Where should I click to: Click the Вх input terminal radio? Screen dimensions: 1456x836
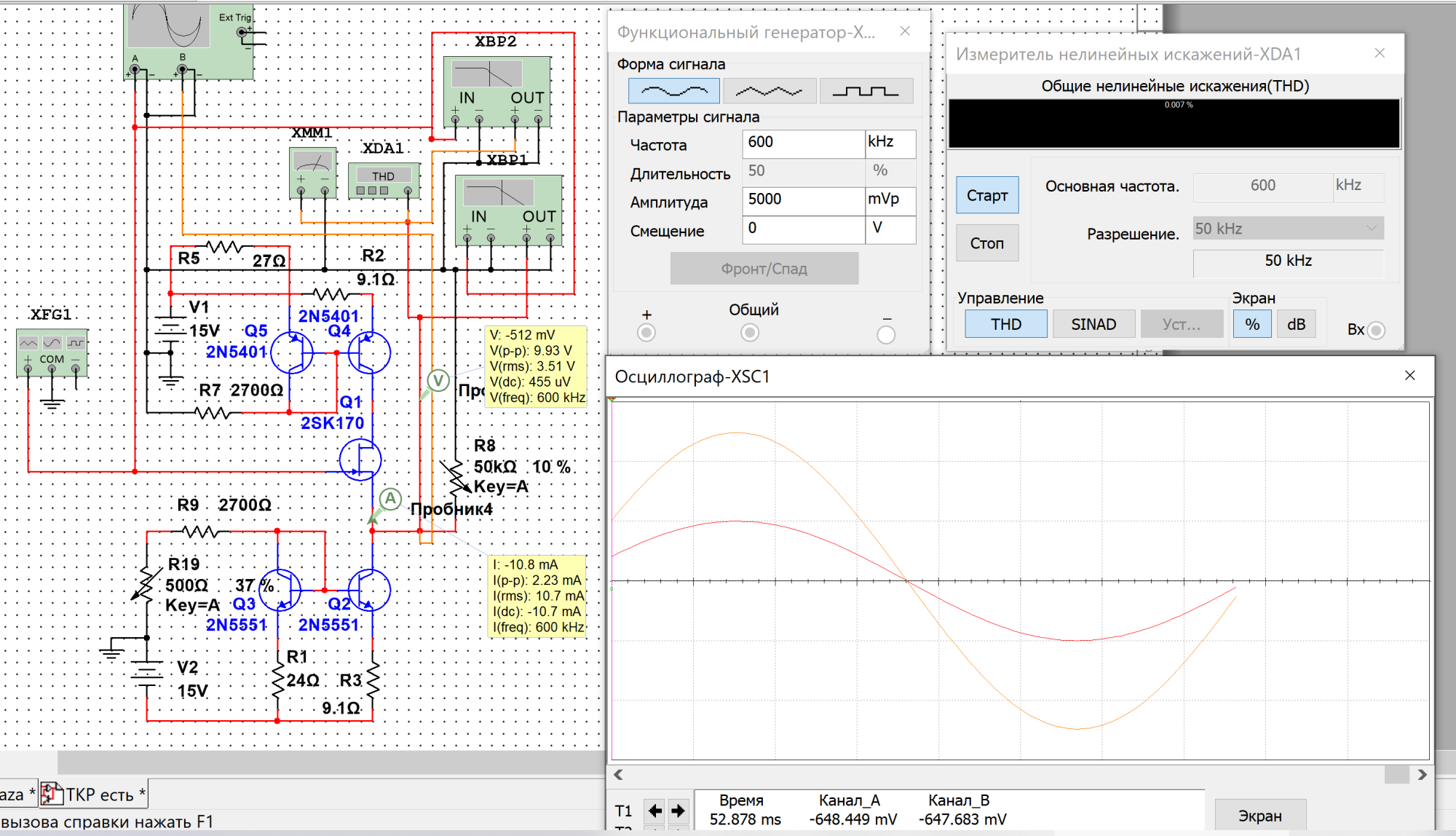pyautogui.click(x=1376, y=331)
